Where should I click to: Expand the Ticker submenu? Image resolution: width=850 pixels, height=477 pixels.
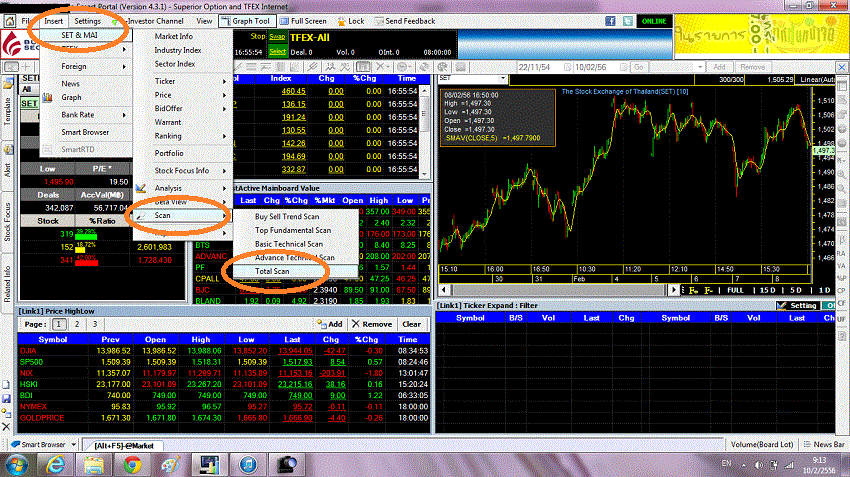pyautogui.click(x=183, y=81)
